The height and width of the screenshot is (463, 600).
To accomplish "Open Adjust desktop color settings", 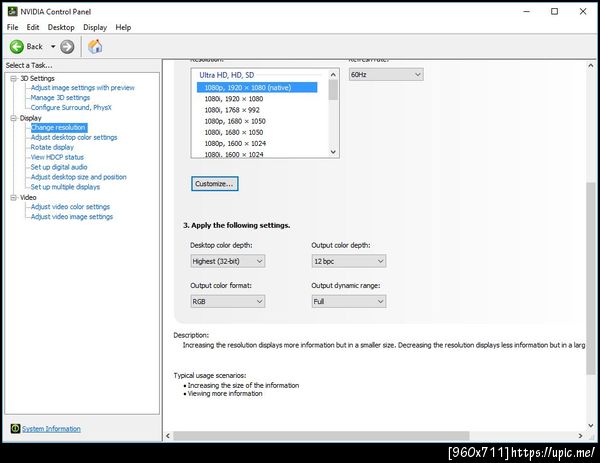I will click(x=74, y=137).
